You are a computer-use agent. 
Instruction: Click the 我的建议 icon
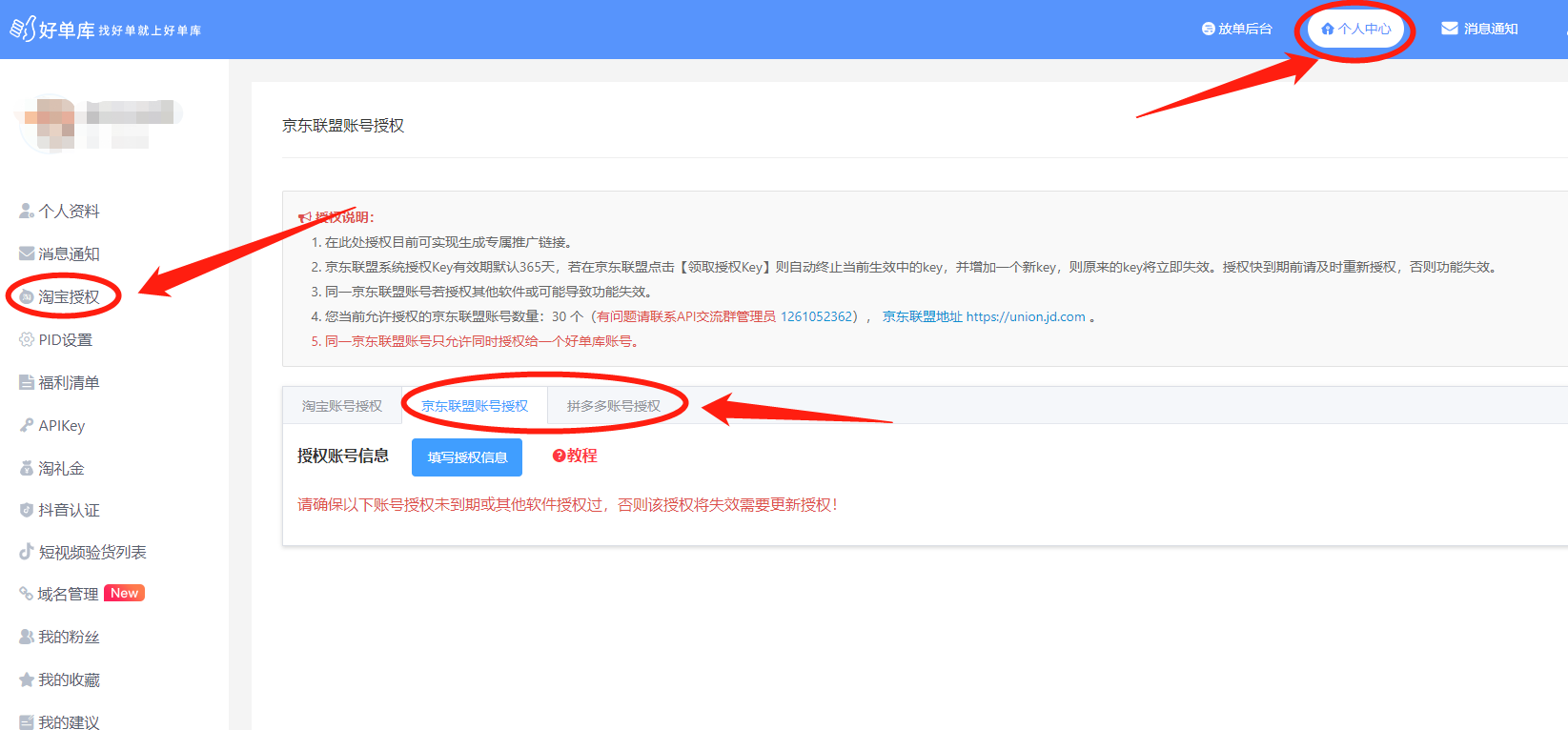click(27, 722)
